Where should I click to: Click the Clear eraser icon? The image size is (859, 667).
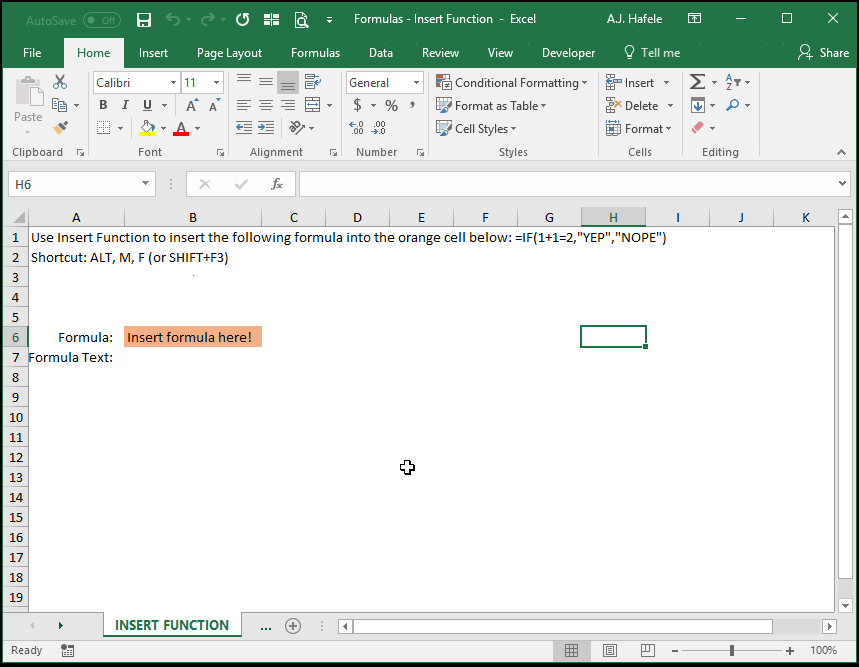pyautogui.click(x=697, y=128)
